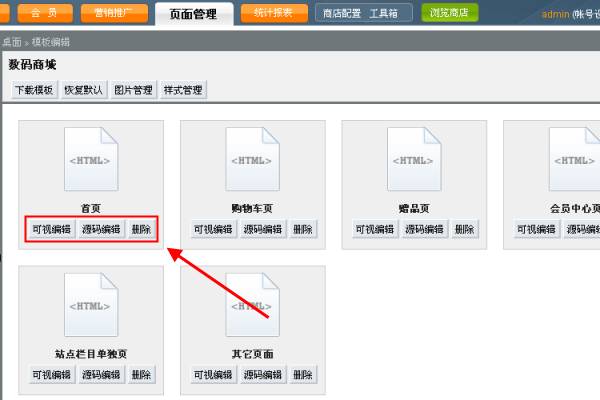This screenshot has height=400, width=600.
Task: Go to 桌面 in breadcrumb
Action: tap(11, 42)
